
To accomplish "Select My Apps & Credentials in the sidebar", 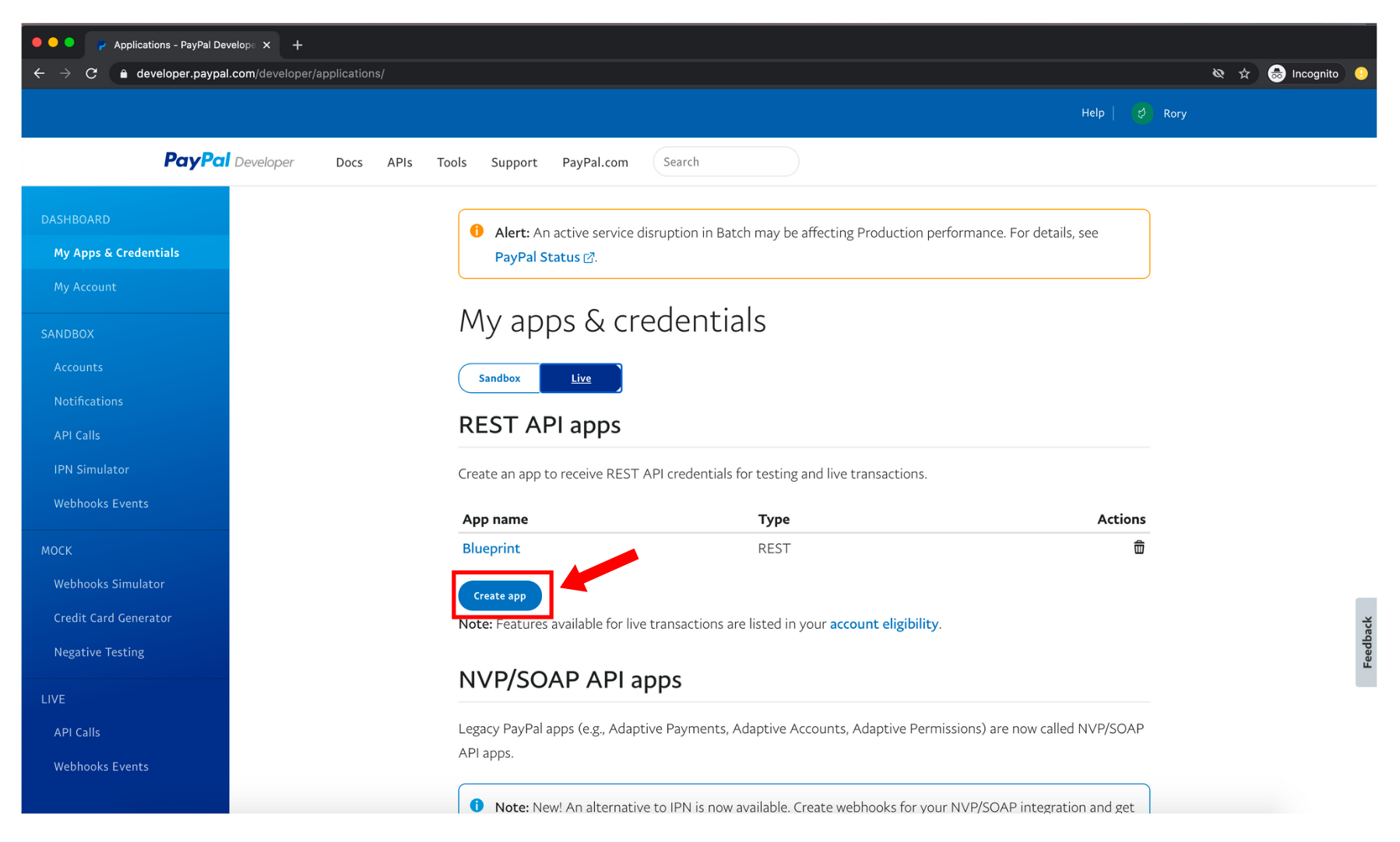I will pos(125,252).
